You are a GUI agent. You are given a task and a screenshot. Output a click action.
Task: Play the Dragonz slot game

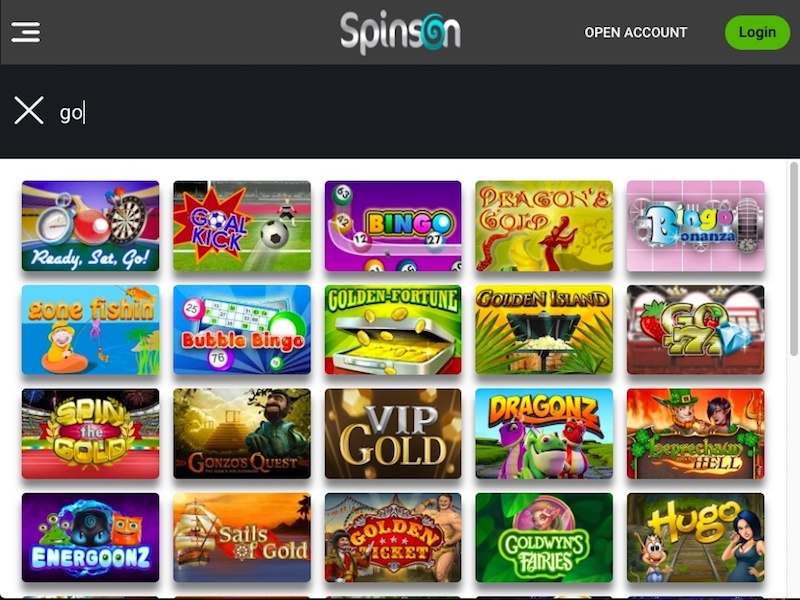point(544,434)
